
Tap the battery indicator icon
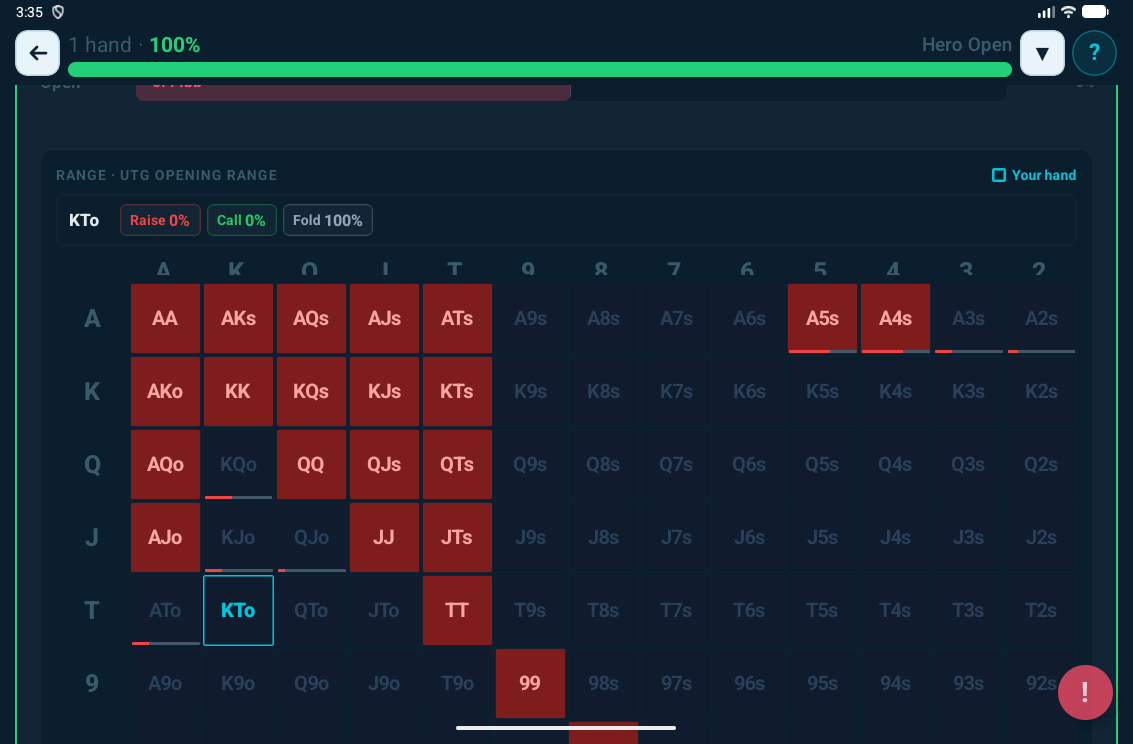coord(1095,12)
